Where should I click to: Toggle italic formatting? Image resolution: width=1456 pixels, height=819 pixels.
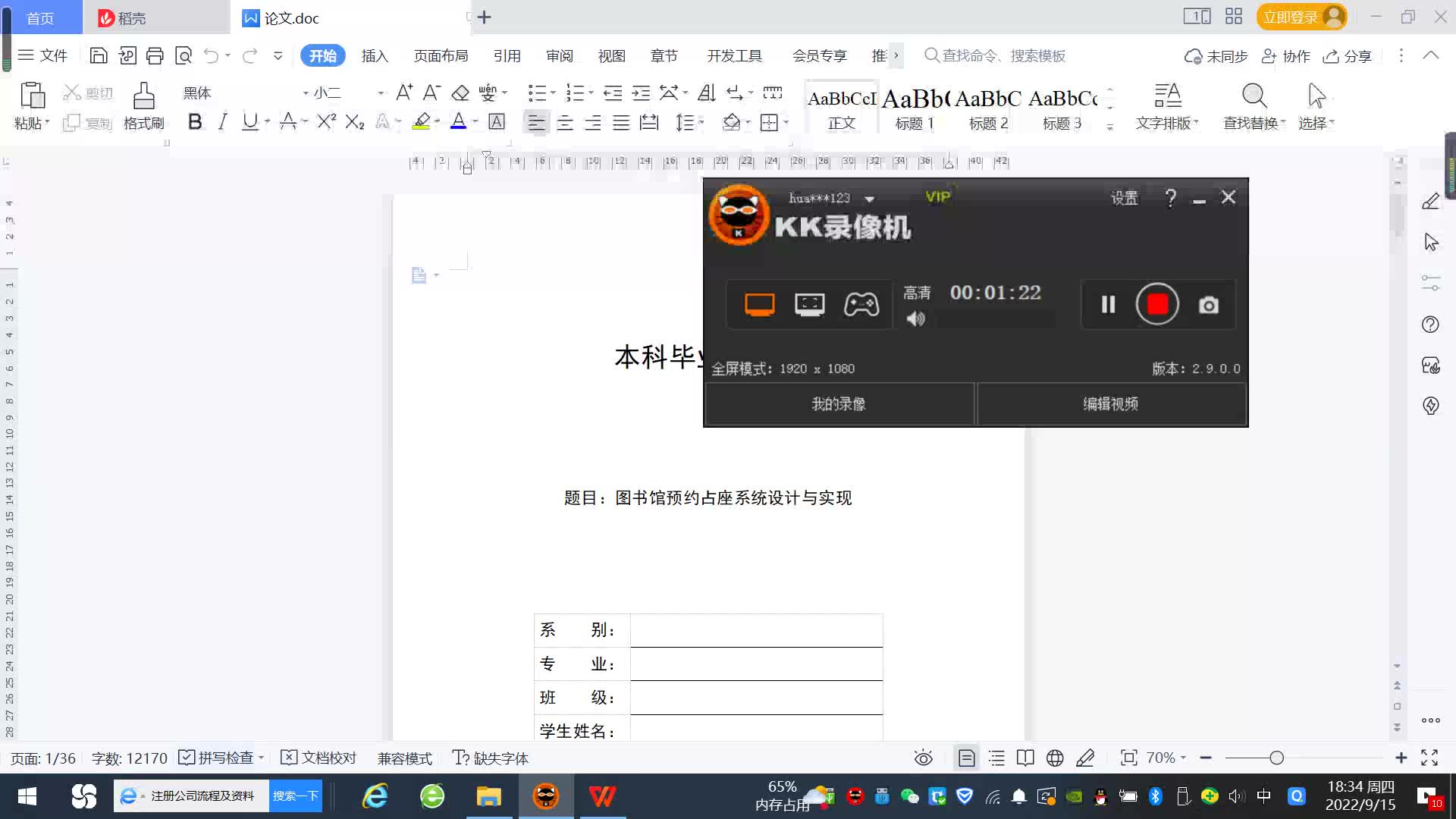click(222, 121)
